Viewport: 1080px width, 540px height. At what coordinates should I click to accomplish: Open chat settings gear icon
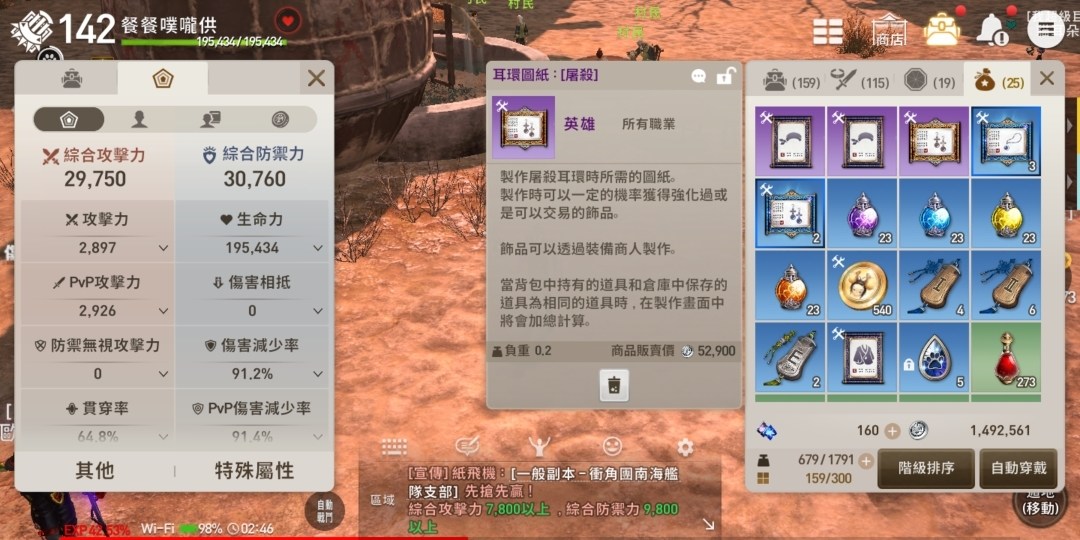(685, 448)
